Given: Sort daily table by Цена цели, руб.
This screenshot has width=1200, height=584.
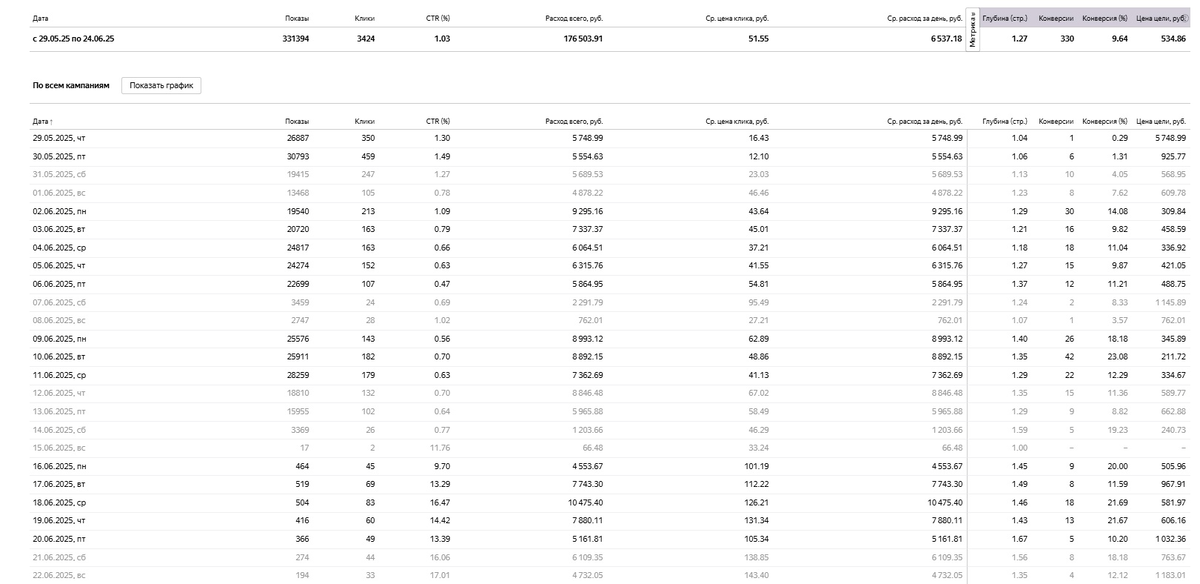Looking at the screenshot, I should tap(1161, 121).
